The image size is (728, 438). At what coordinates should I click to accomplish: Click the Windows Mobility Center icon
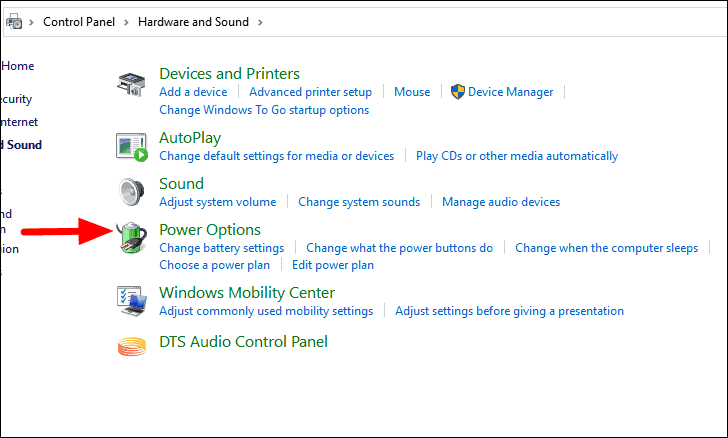coord(132,301)
